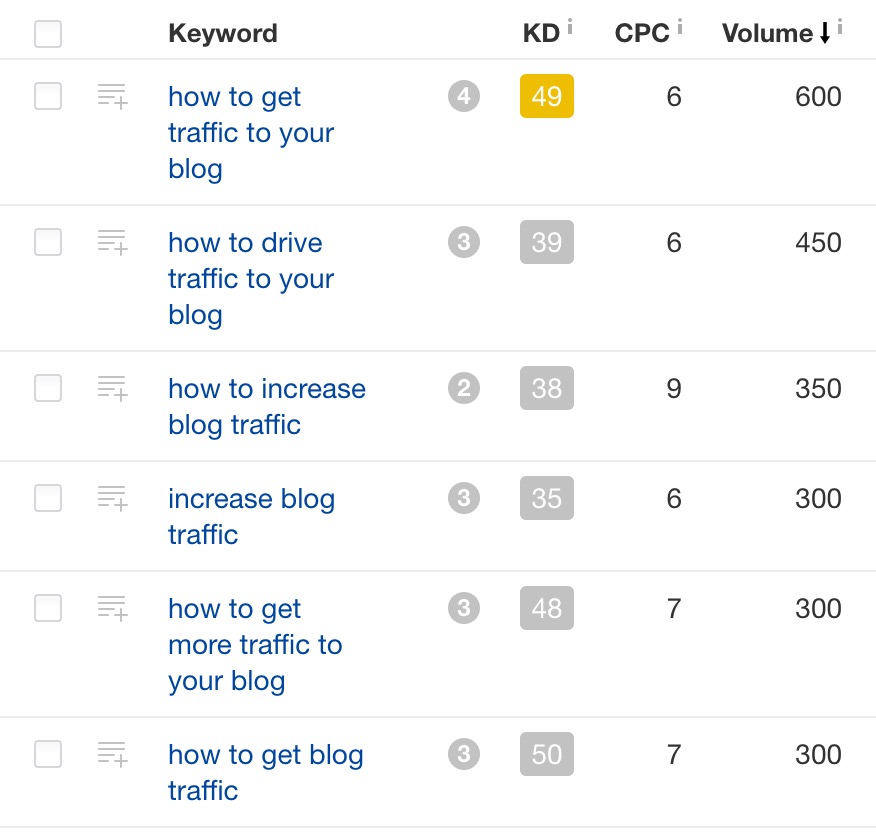Sort by the KD column header
Image resolution: width=876 pixels, height=832 pixels.
(x=541, y=34)
